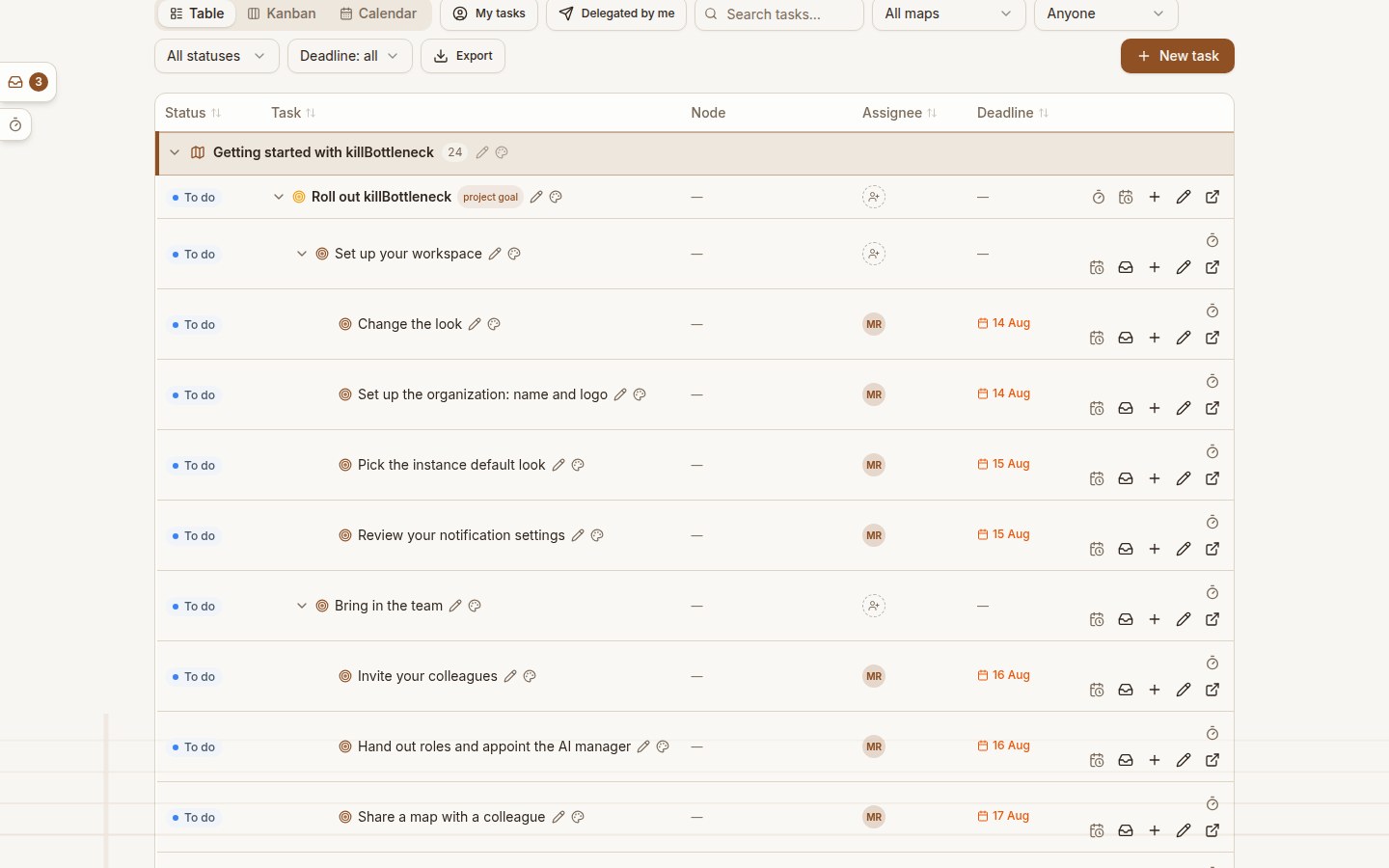Toggle My tasks filter
Viewport: 1389px width, 868px height.
pos(489,14)
